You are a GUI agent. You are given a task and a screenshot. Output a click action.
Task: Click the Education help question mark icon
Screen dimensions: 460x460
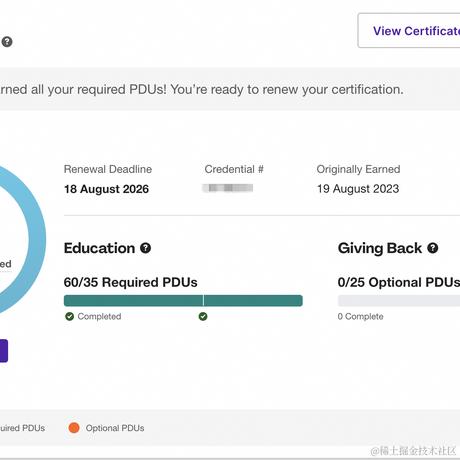(x=145, y=248)
